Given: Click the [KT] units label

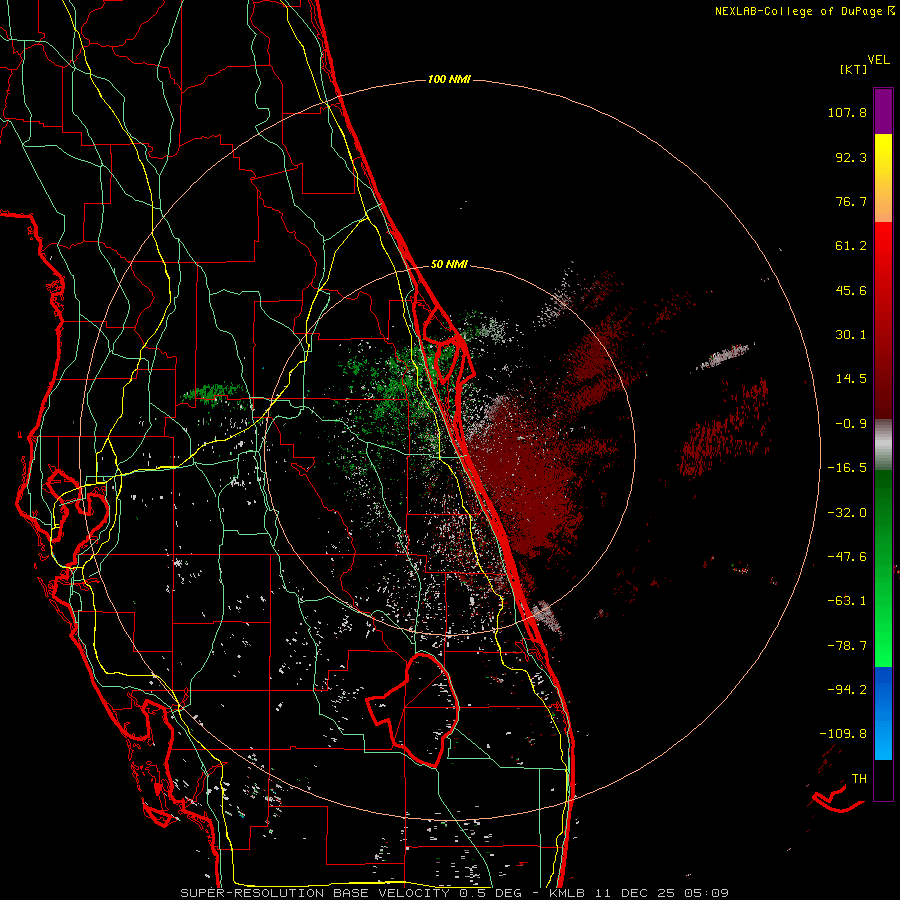Looking at the screenshot, I should pos(853,69).
